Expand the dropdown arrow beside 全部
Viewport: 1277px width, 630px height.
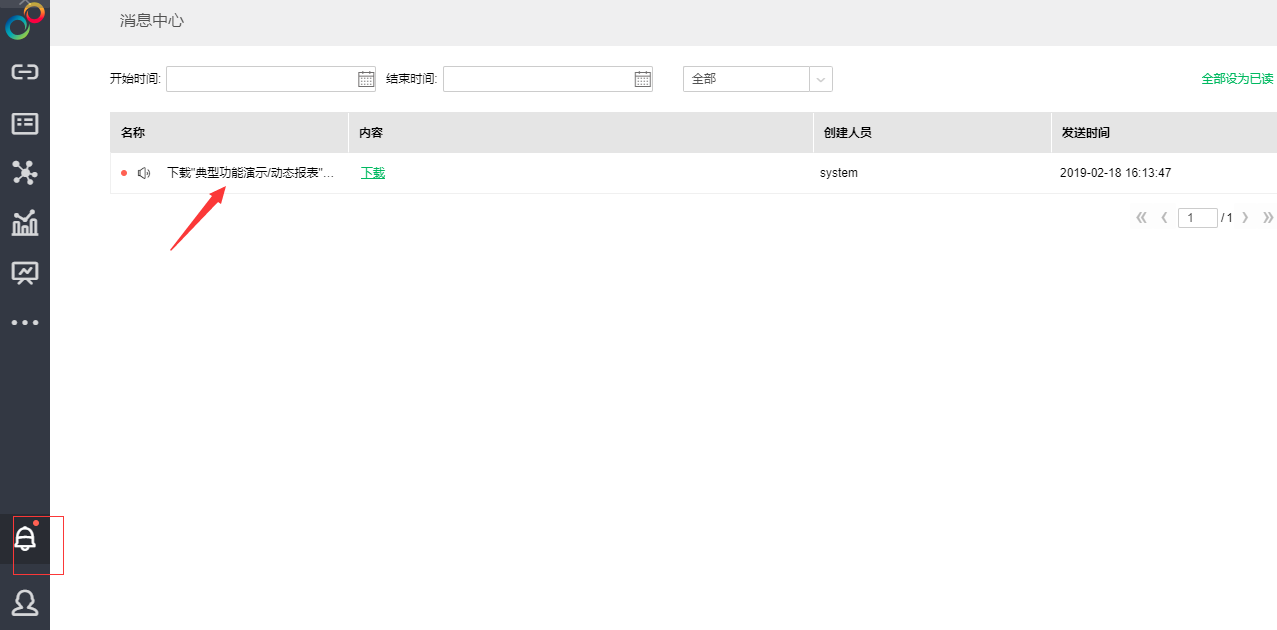tap(820, 78)
